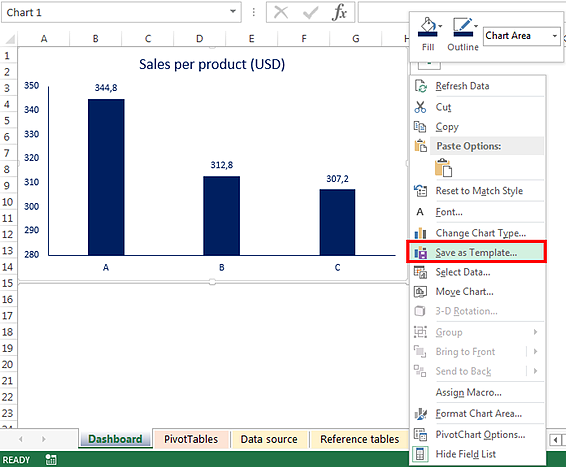Open the Fill color dropdown arrow
Screen dimensions: 566x467
point(440,26)
